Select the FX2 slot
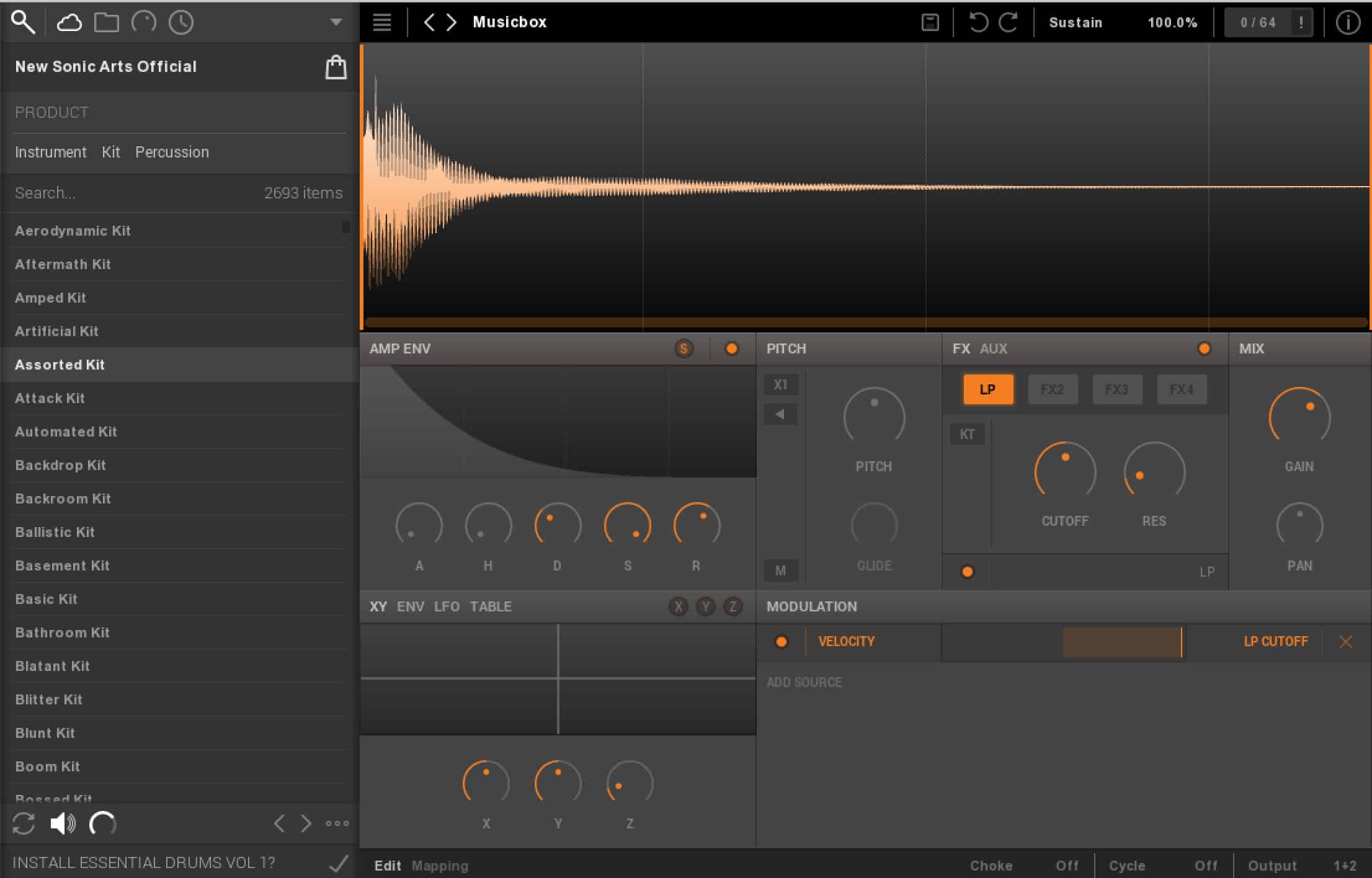 (x=1052, y=389)
